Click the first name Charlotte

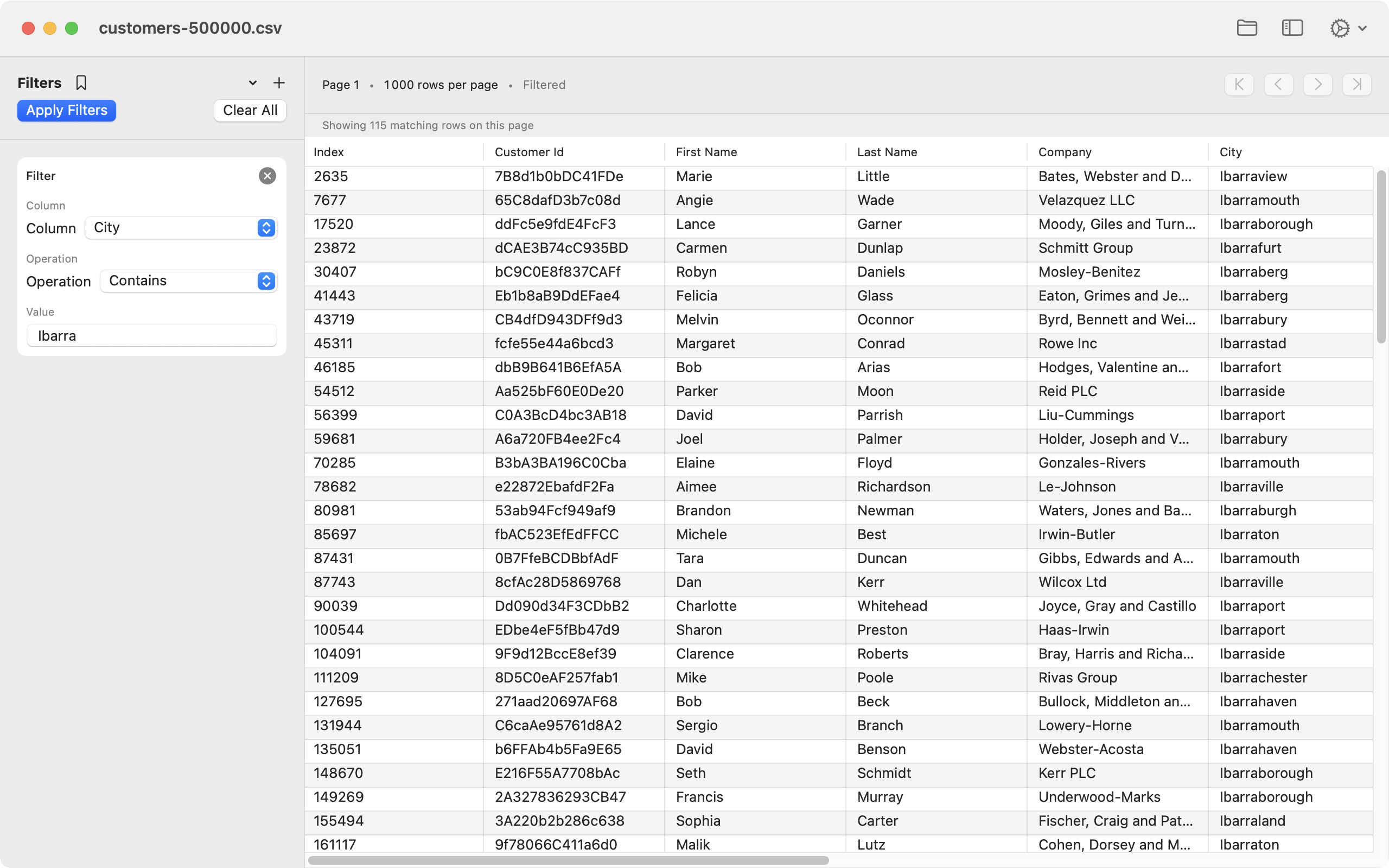[706, 606]
